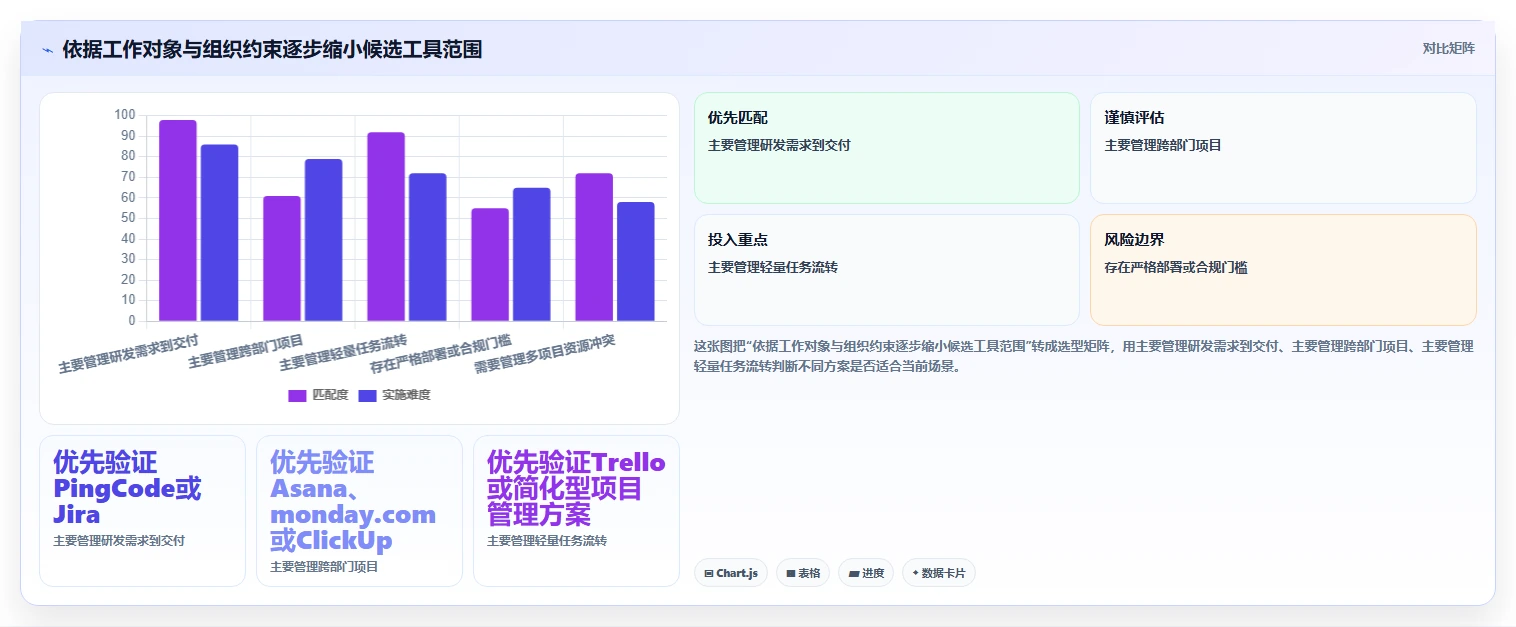Click the 表格 tag chip
Viewport: 1516px width, 627px height.
point(803,573)
